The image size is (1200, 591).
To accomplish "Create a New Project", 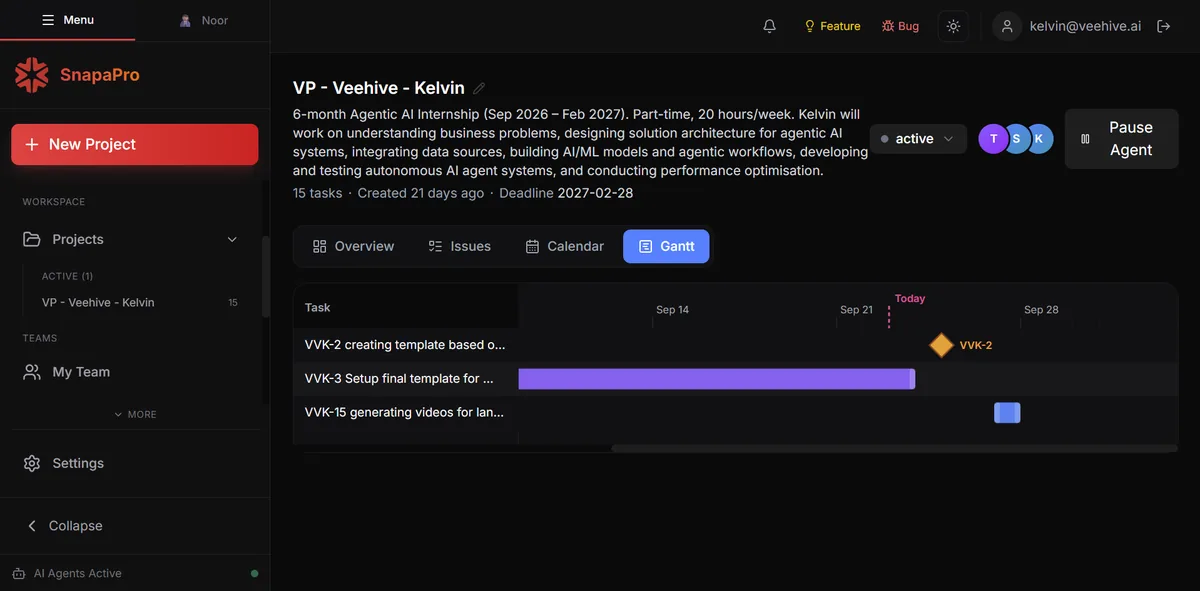I will [x=135, y=144].
